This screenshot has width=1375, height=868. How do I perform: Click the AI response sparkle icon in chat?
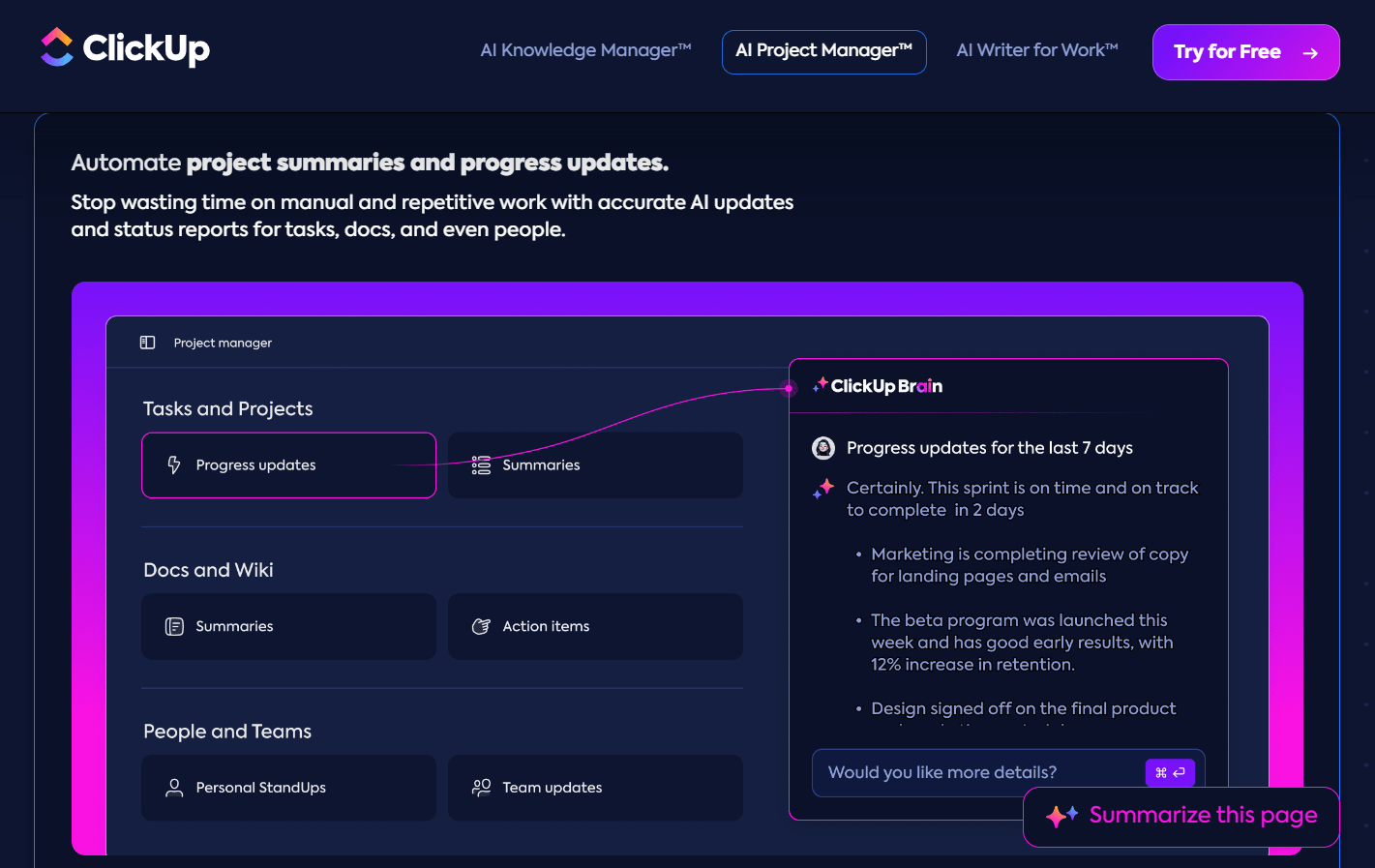click(822, 490)
